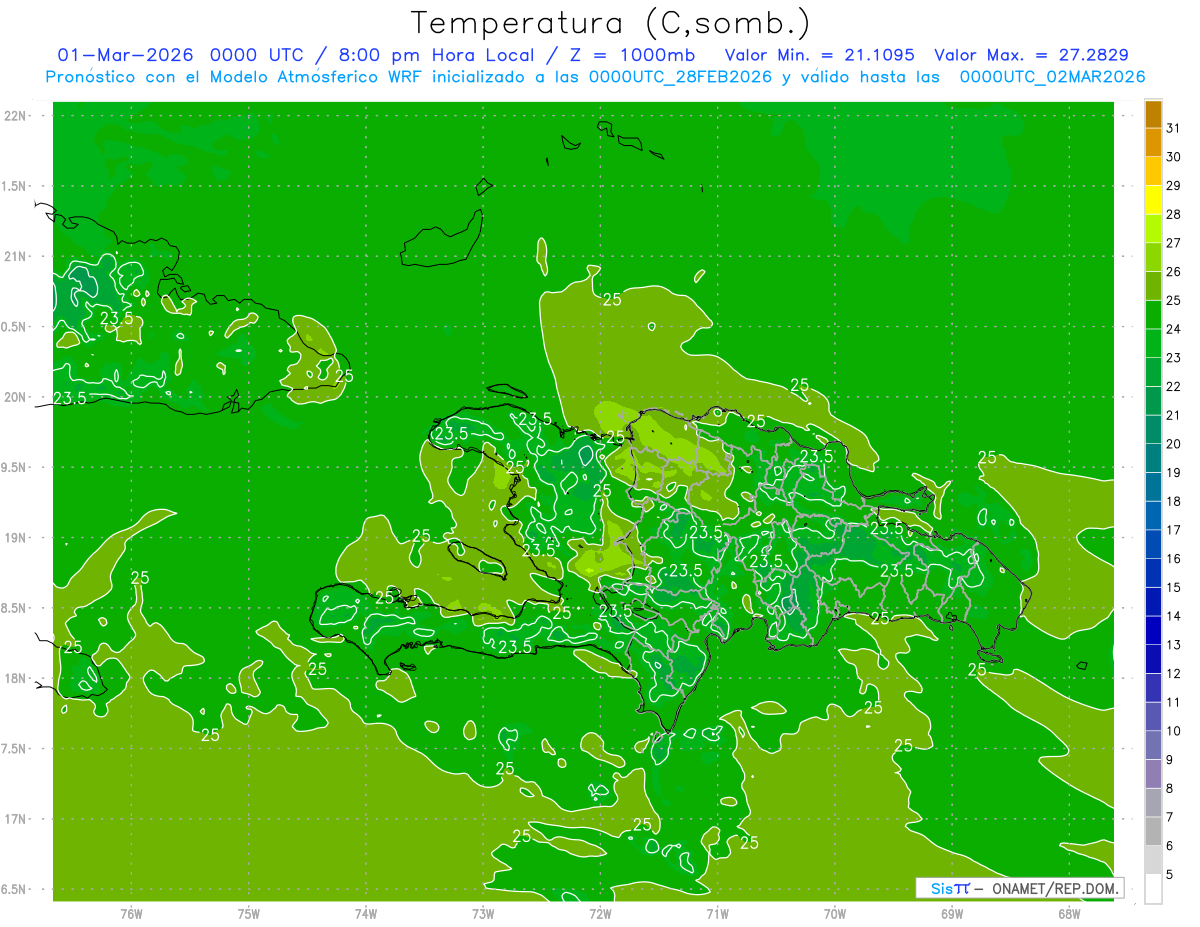
Task: Click the '73W' longitude axis label
Action: pos(483,913)
